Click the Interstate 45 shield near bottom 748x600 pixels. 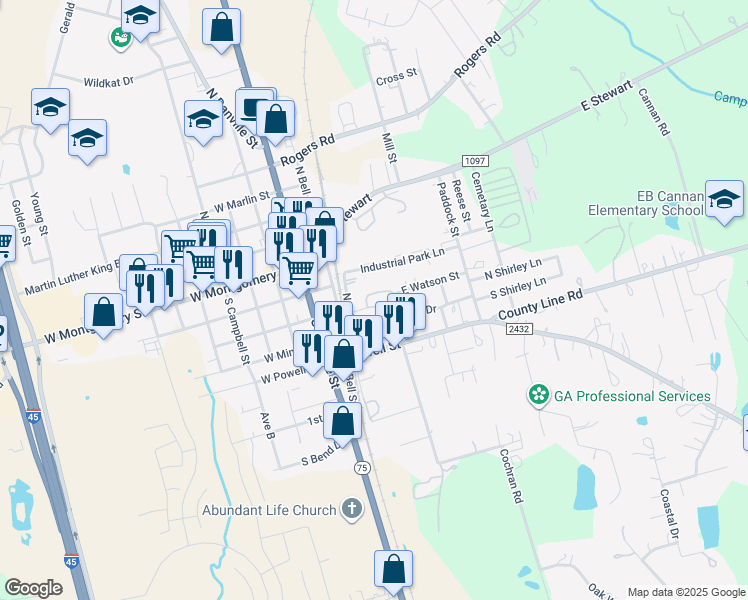point(71,560)
